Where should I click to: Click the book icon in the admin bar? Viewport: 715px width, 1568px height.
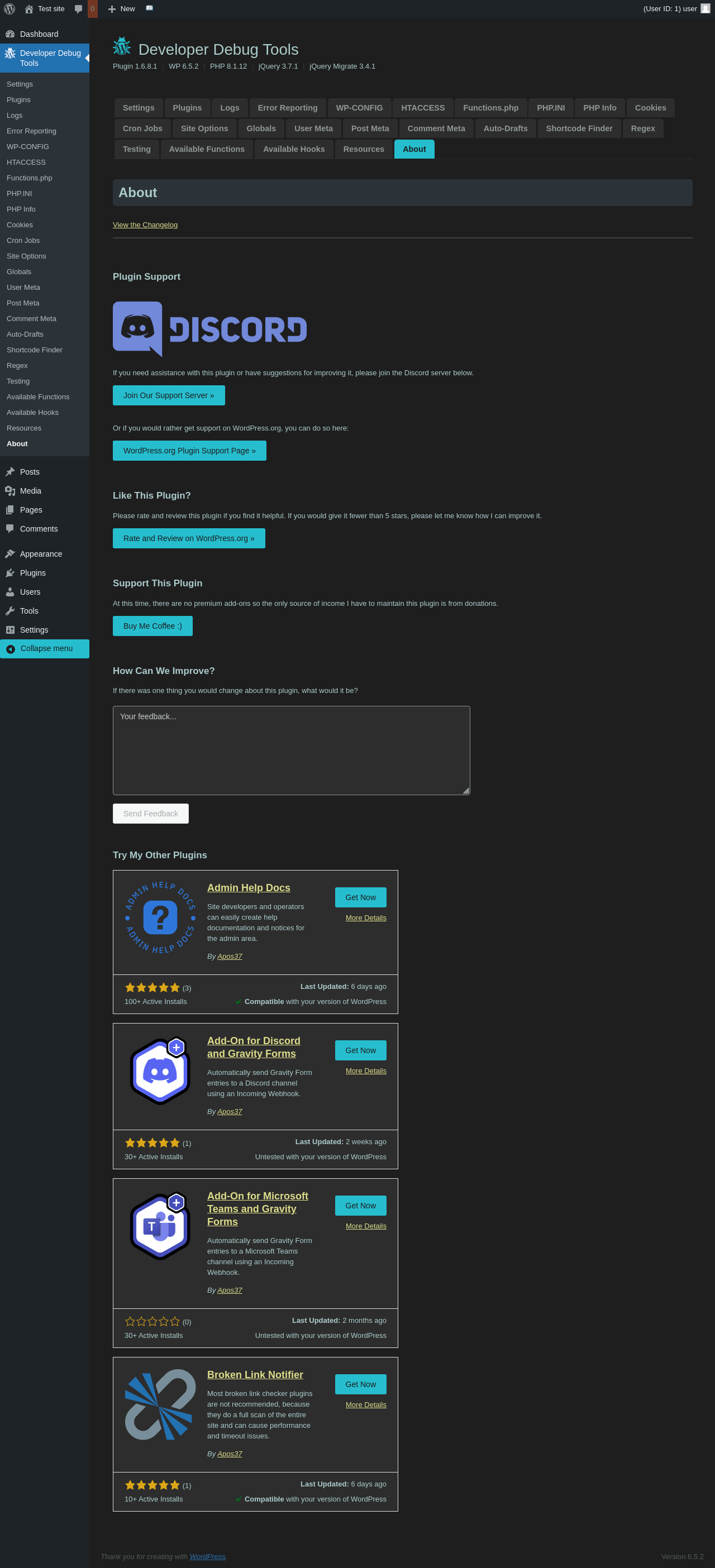[x=149, y=8]
